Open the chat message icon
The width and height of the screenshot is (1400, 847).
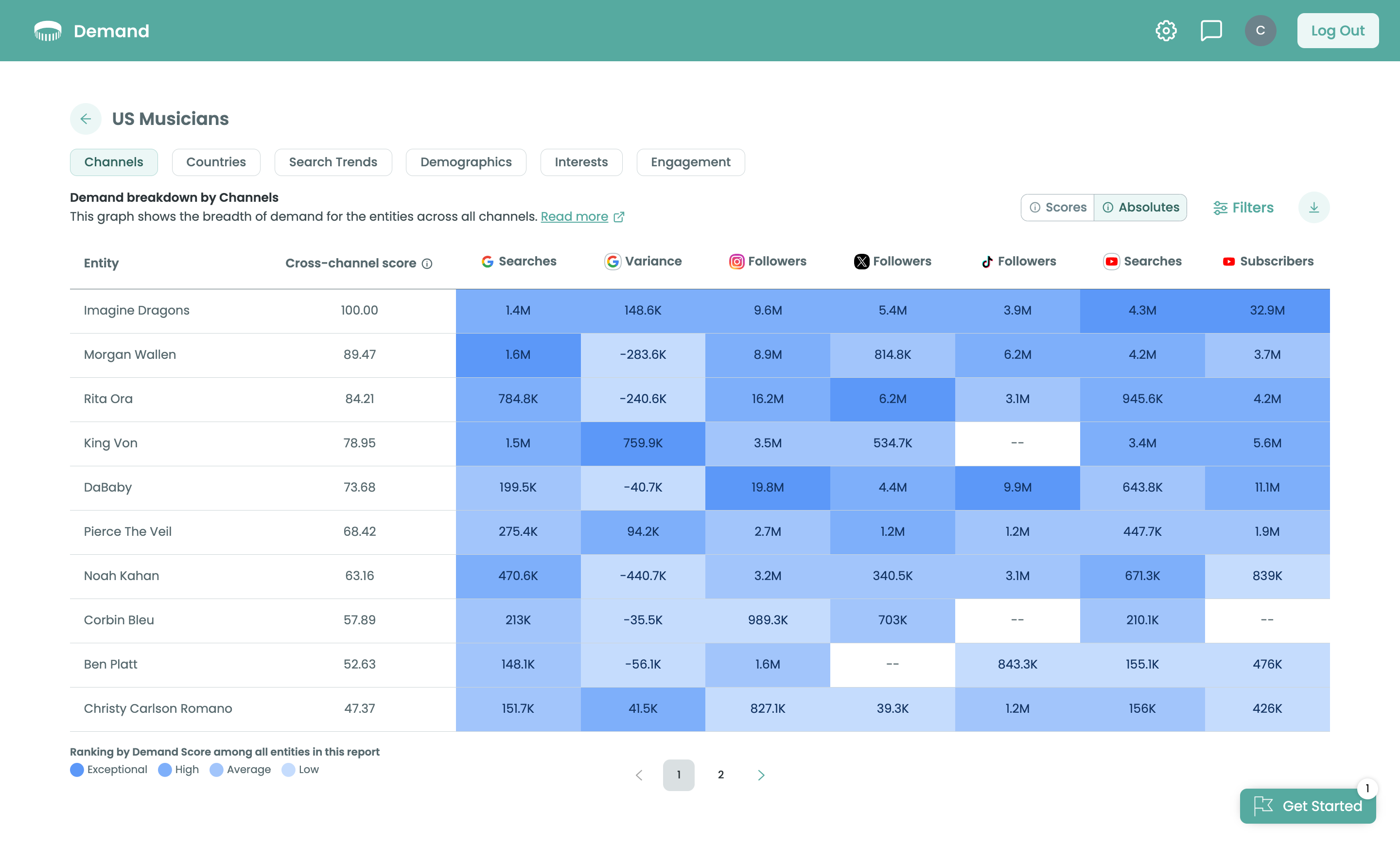pos(1211,31)
